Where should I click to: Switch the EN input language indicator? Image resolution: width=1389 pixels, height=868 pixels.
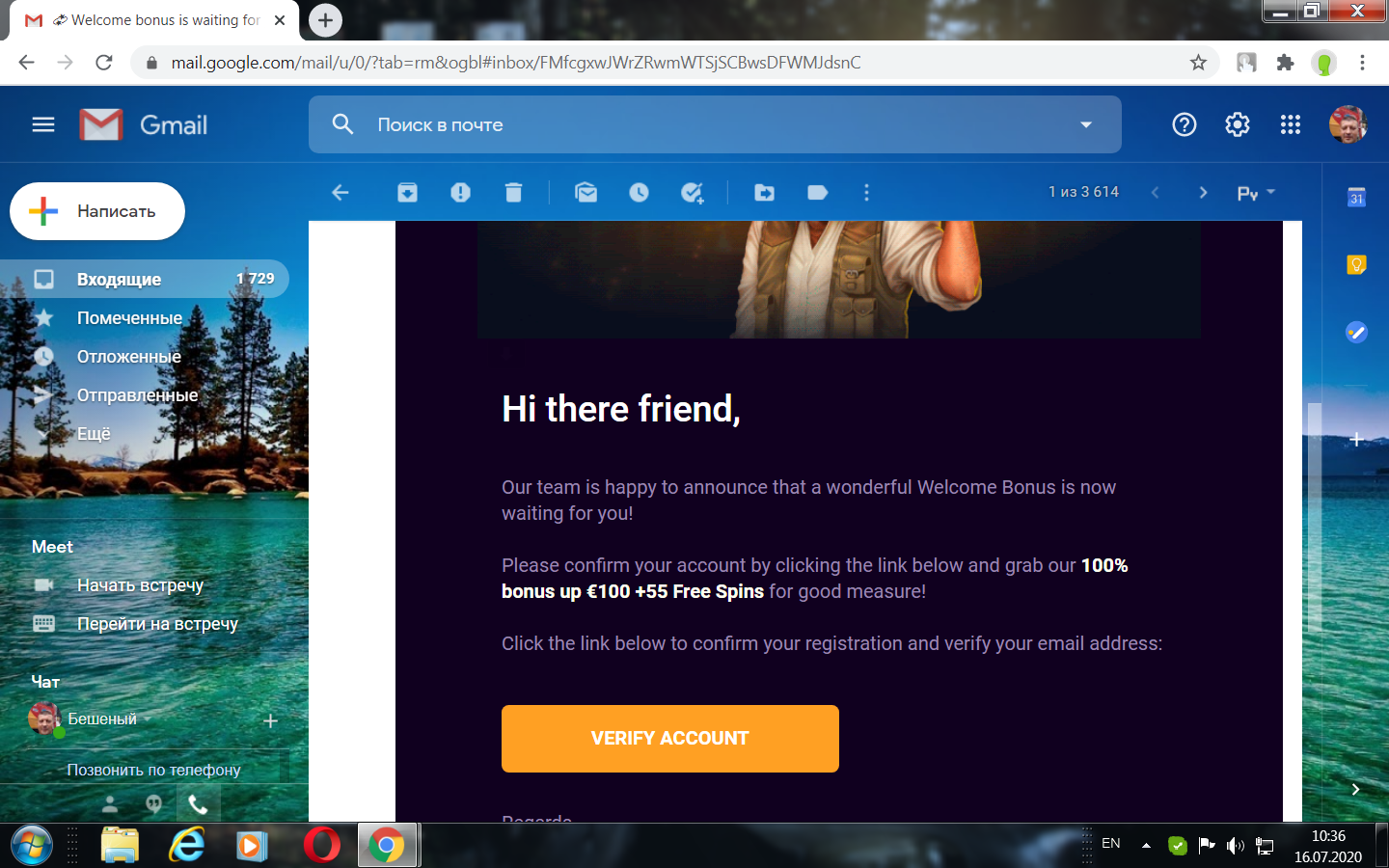pos(1111,844)
